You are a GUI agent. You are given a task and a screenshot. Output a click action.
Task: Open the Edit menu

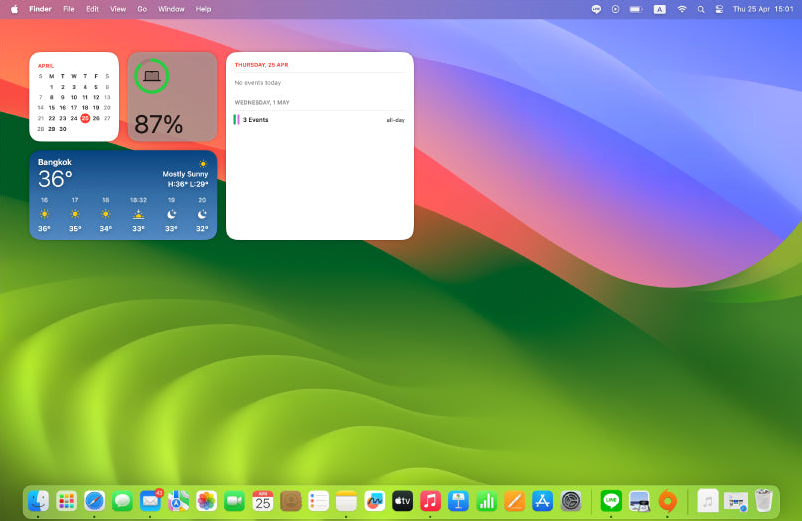point(93,9)
